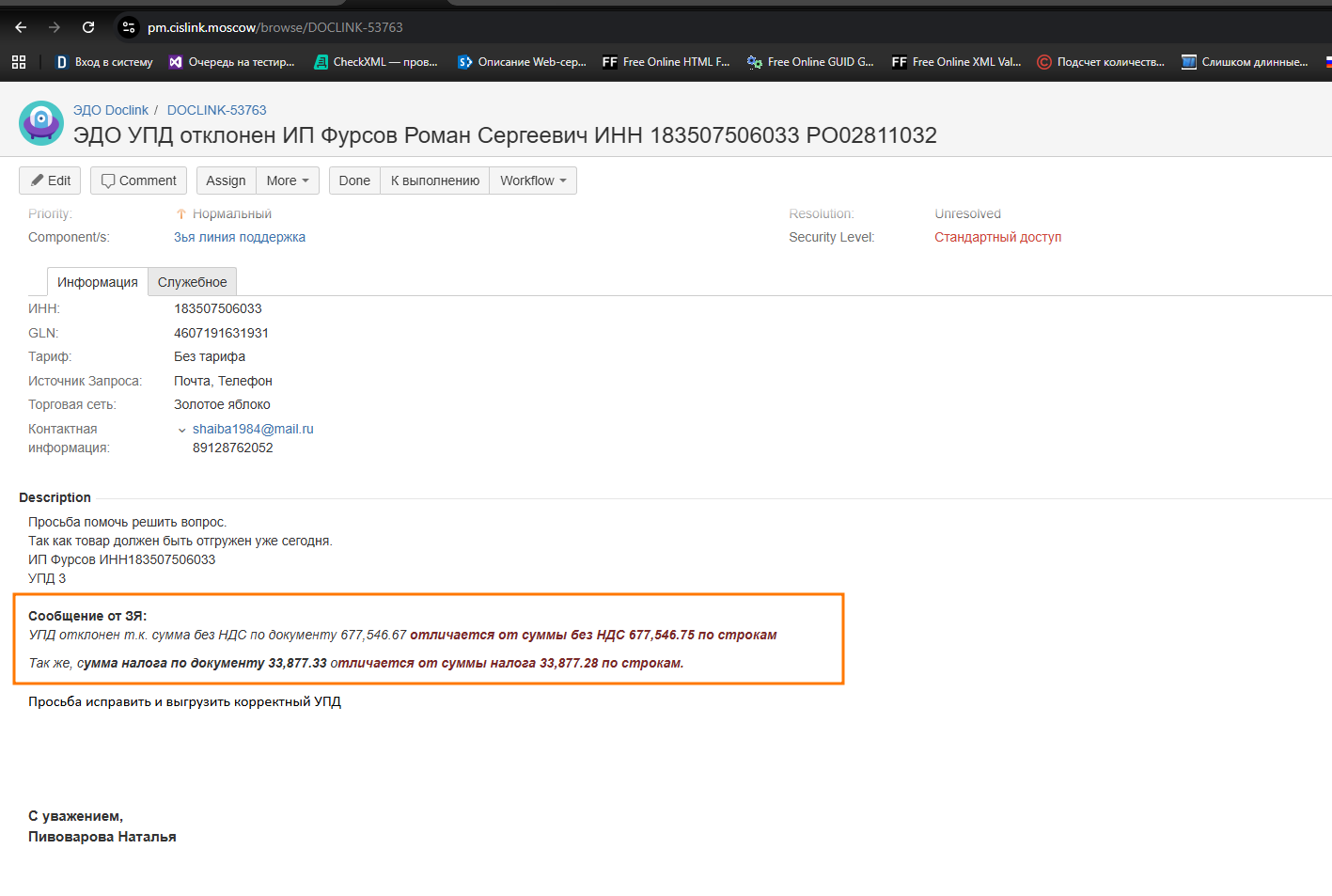Open the 'Подсчет количеств...' bookmark
The width and height of the screenshot is (1332, 896).
(1101, 62)
